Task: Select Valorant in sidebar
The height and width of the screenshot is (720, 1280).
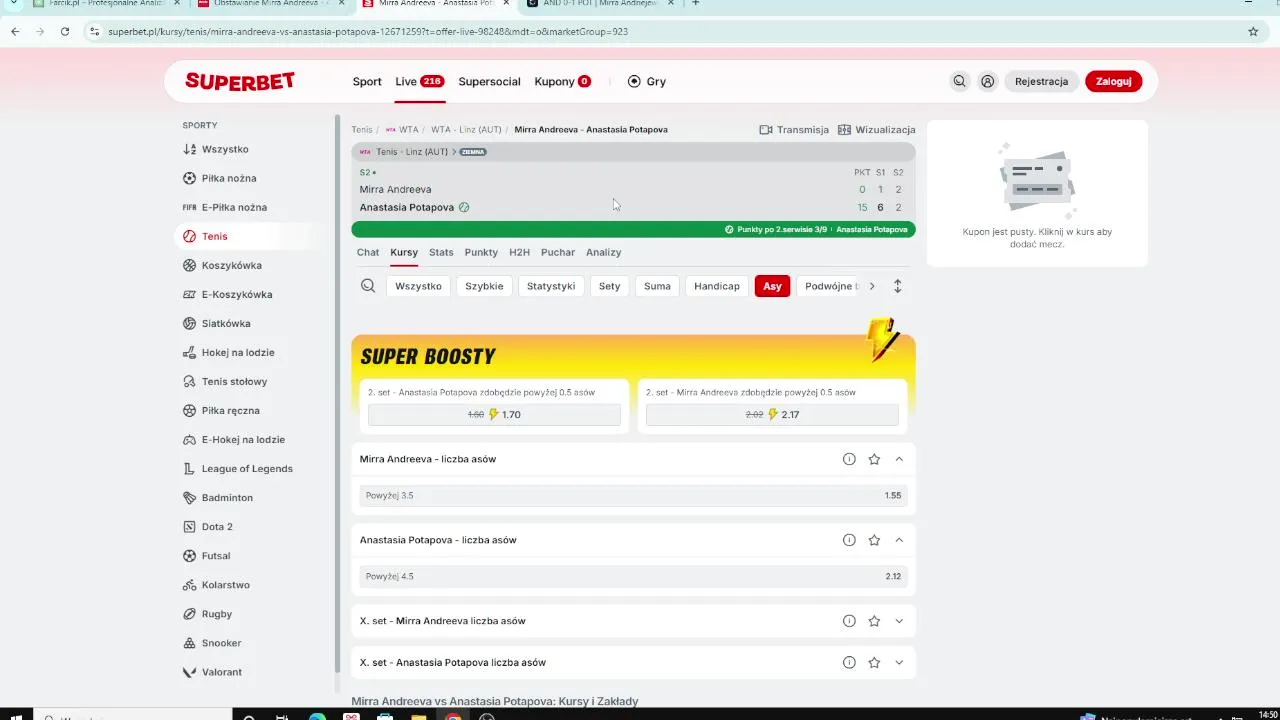Action: (212, 671)
